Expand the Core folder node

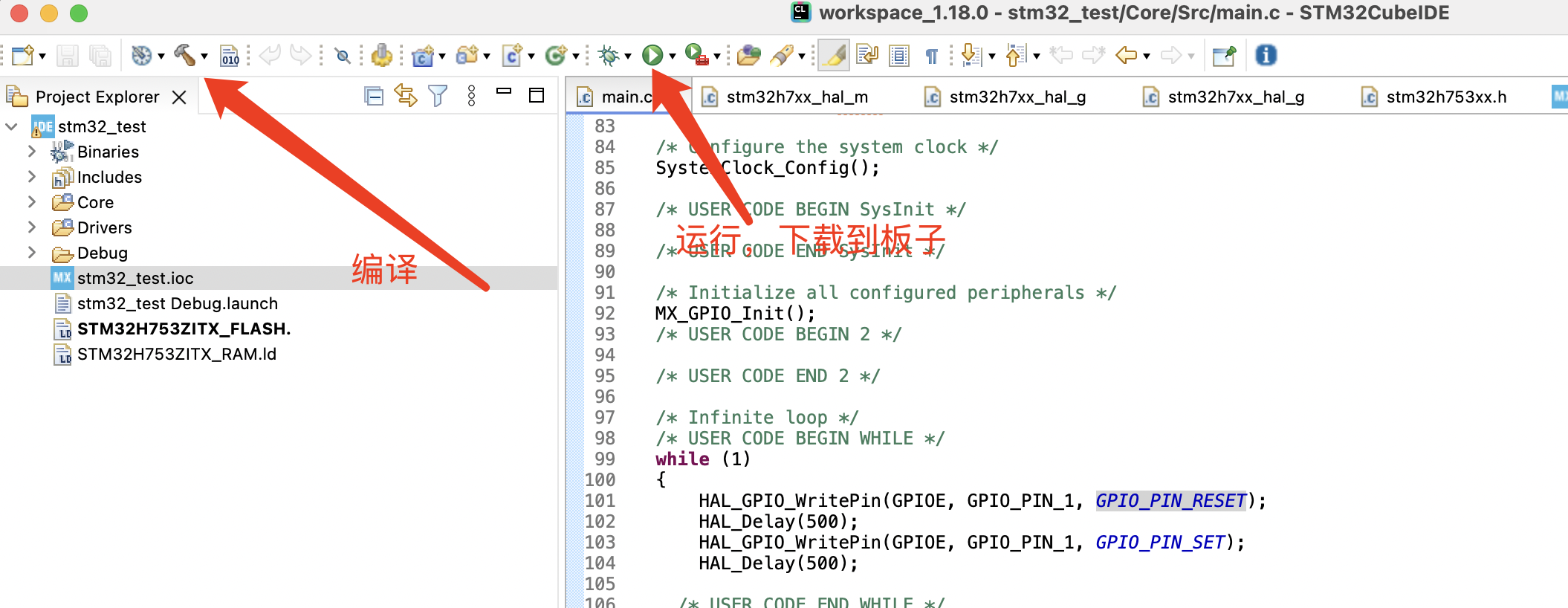[x=31, y=202]
